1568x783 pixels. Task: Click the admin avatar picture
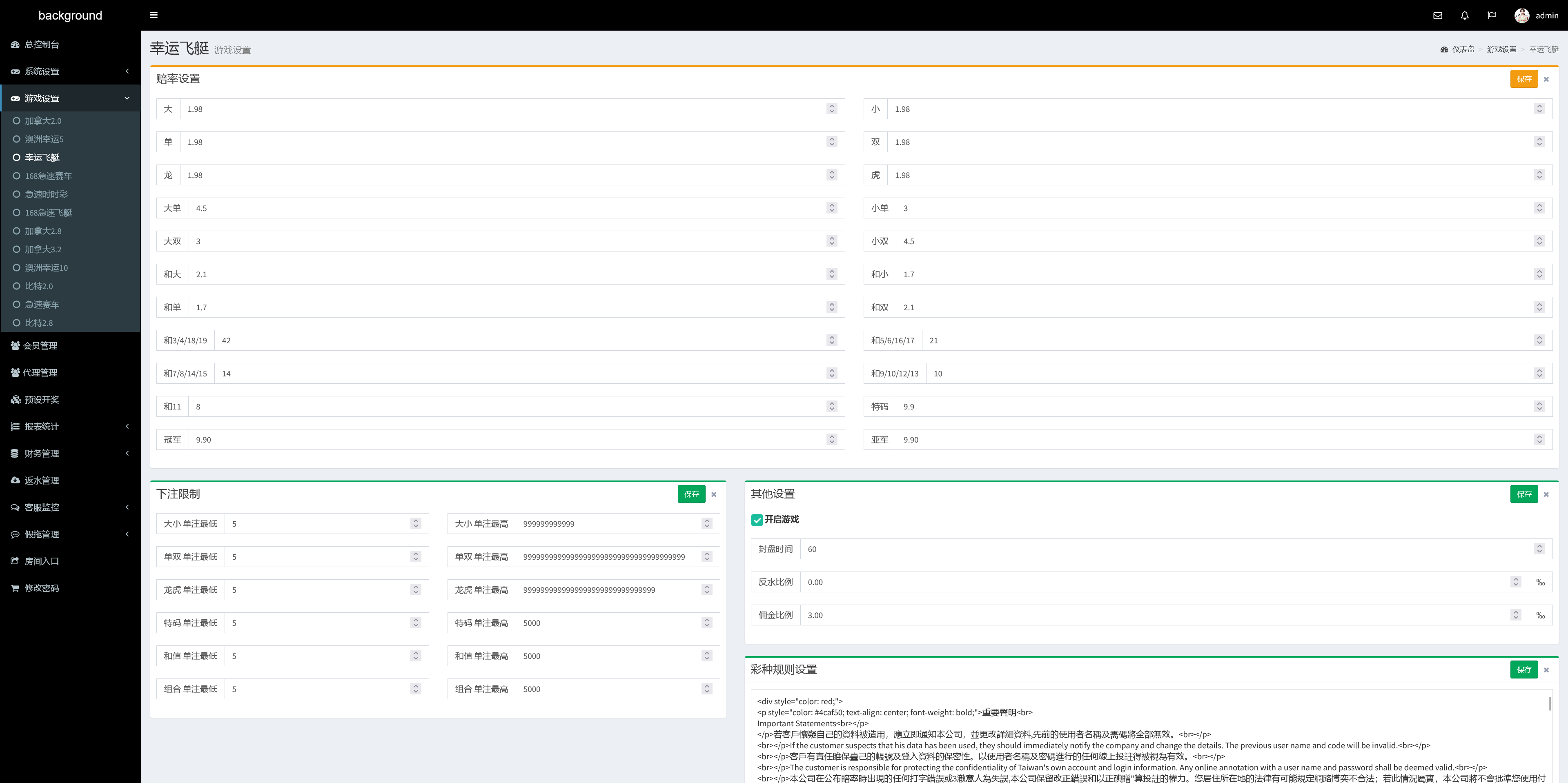coord(1521,16)
